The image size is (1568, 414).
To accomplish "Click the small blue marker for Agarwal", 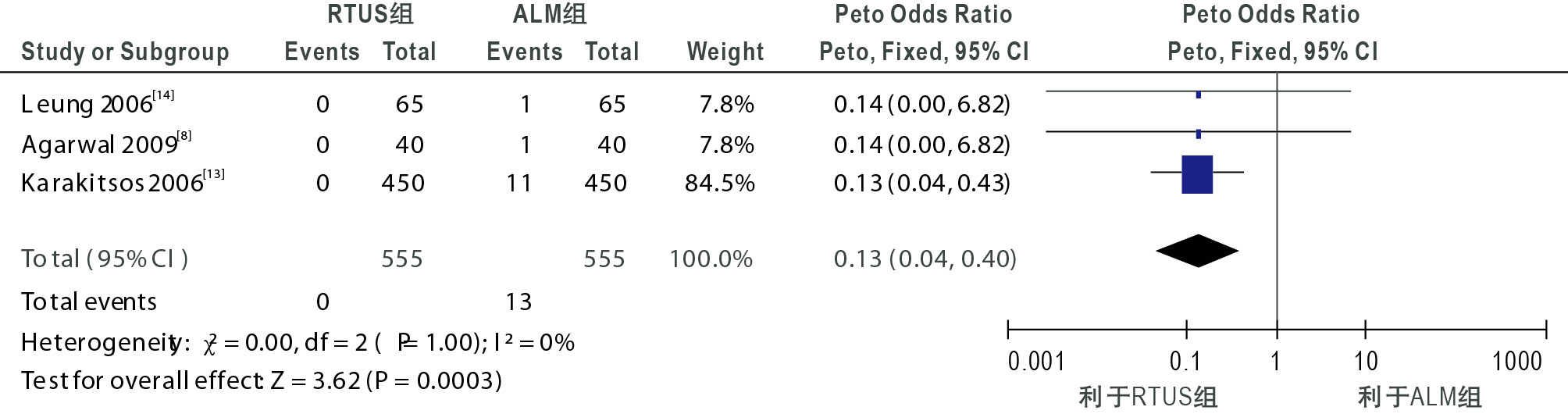I will click(1199, 134).
